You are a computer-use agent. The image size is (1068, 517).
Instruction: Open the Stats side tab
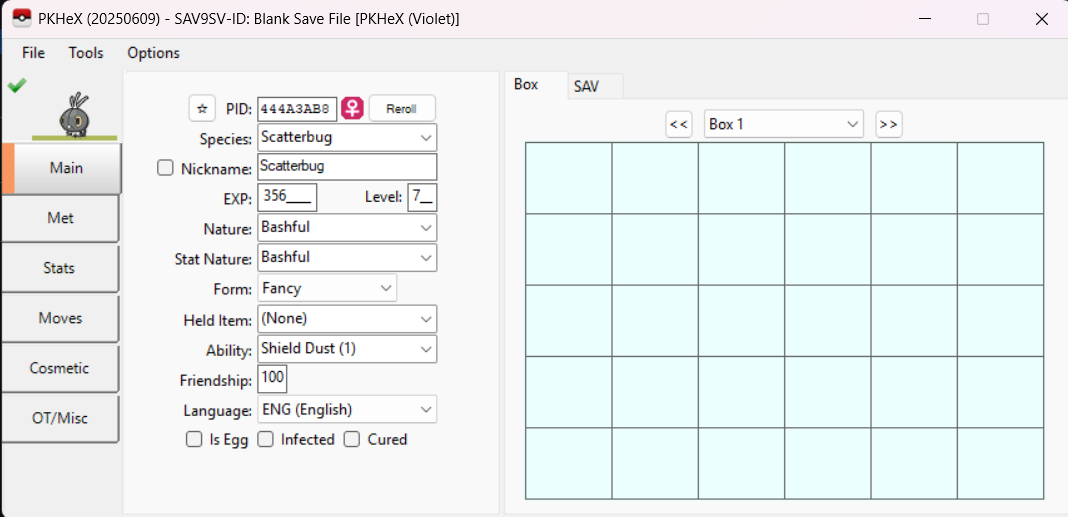tap(59, 268)
